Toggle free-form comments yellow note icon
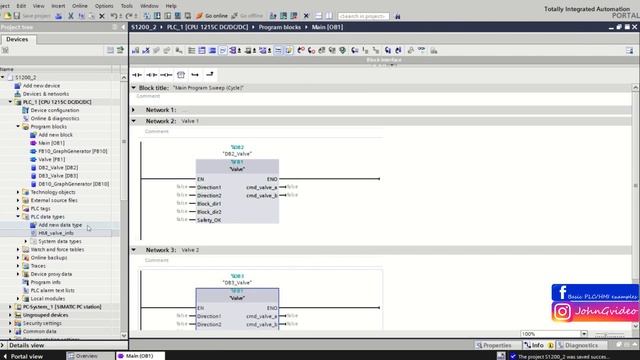The width and height of the screenshot is (640, 360). [289, 50]
